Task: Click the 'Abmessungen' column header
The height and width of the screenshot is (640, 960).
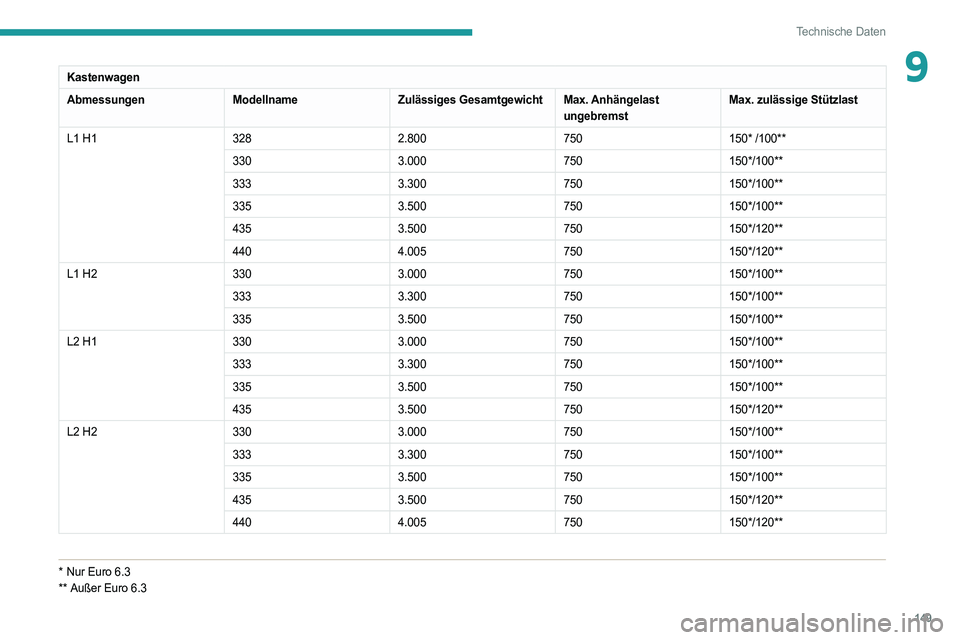Action: click(105, 100)
